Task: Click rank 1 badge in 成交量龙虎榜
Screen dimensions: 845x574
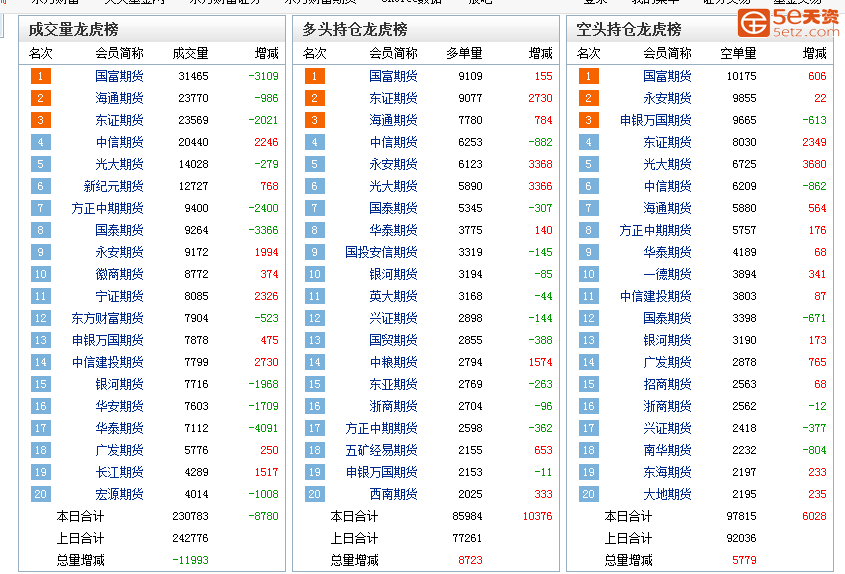Action: point(40,76)
